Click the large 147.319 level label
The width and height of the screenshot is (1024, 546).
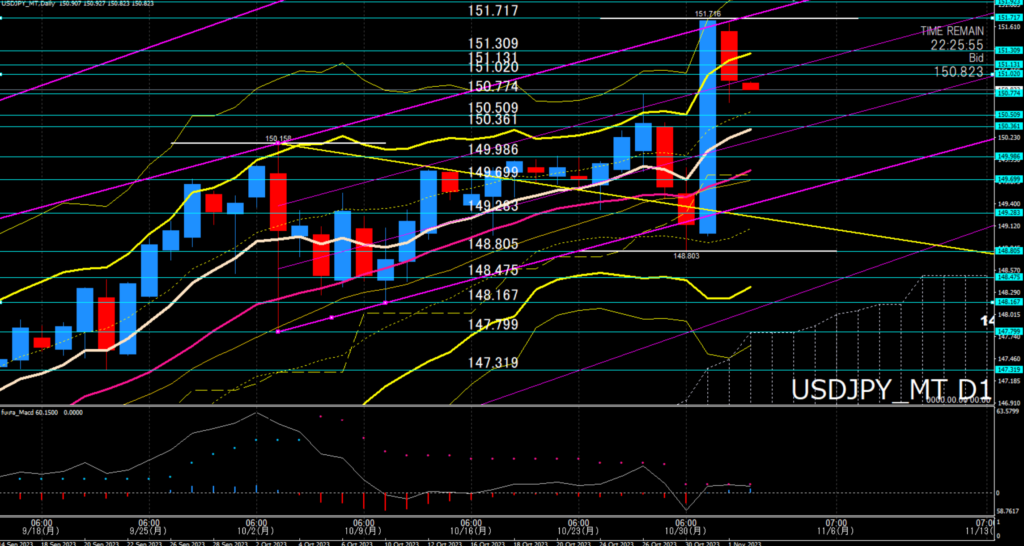pos(493,362)
